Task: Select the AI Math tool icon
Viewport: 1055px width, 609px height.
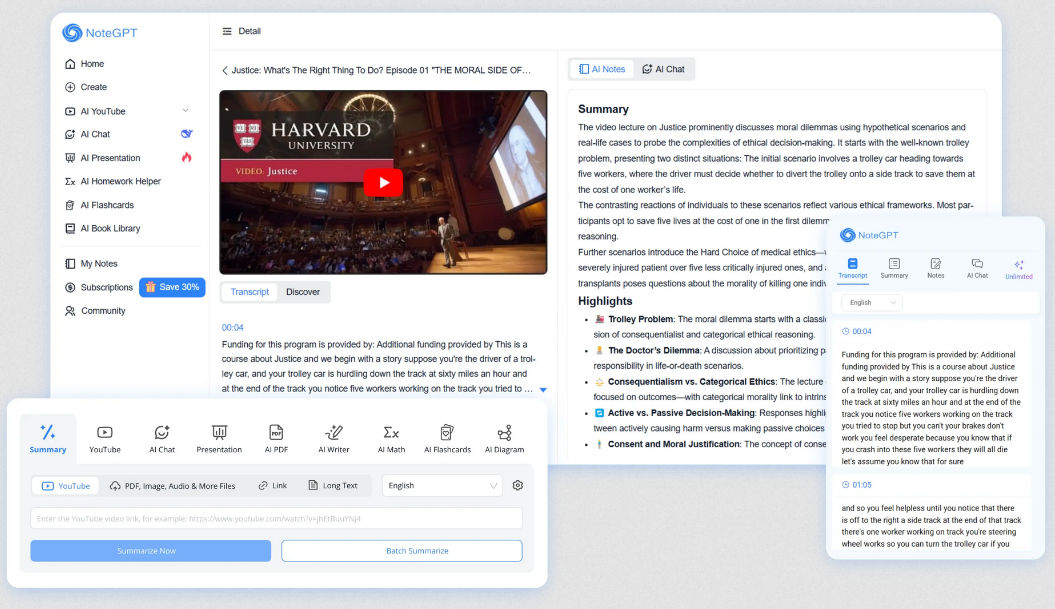Action: 391,439
